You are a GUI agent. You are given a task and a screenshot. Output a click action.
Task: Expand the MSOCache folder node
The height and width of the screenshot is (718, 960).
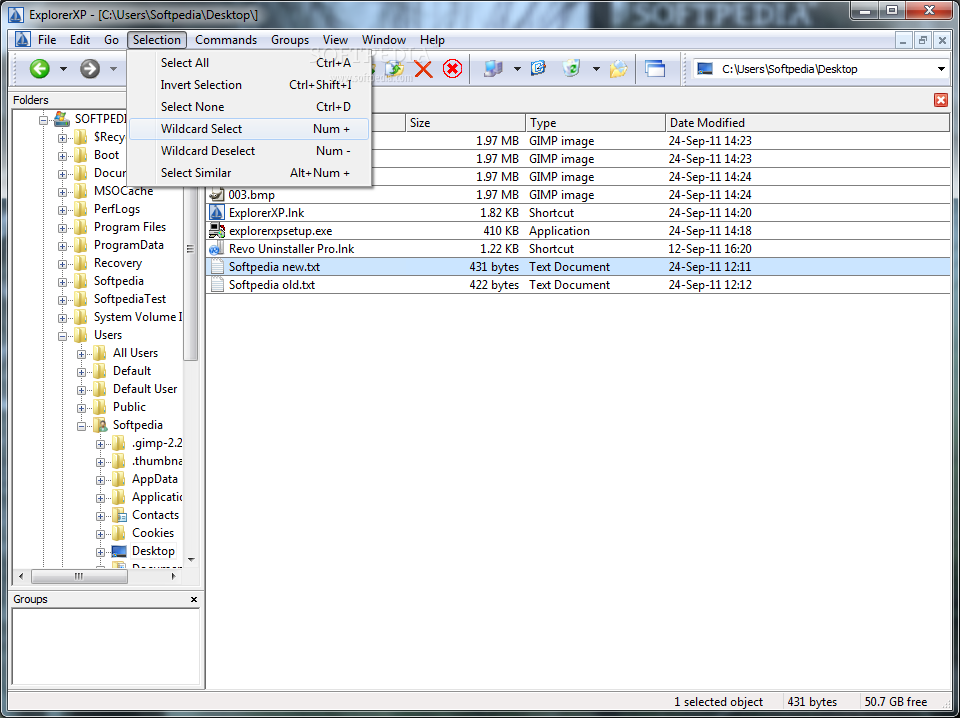(62, 192)
